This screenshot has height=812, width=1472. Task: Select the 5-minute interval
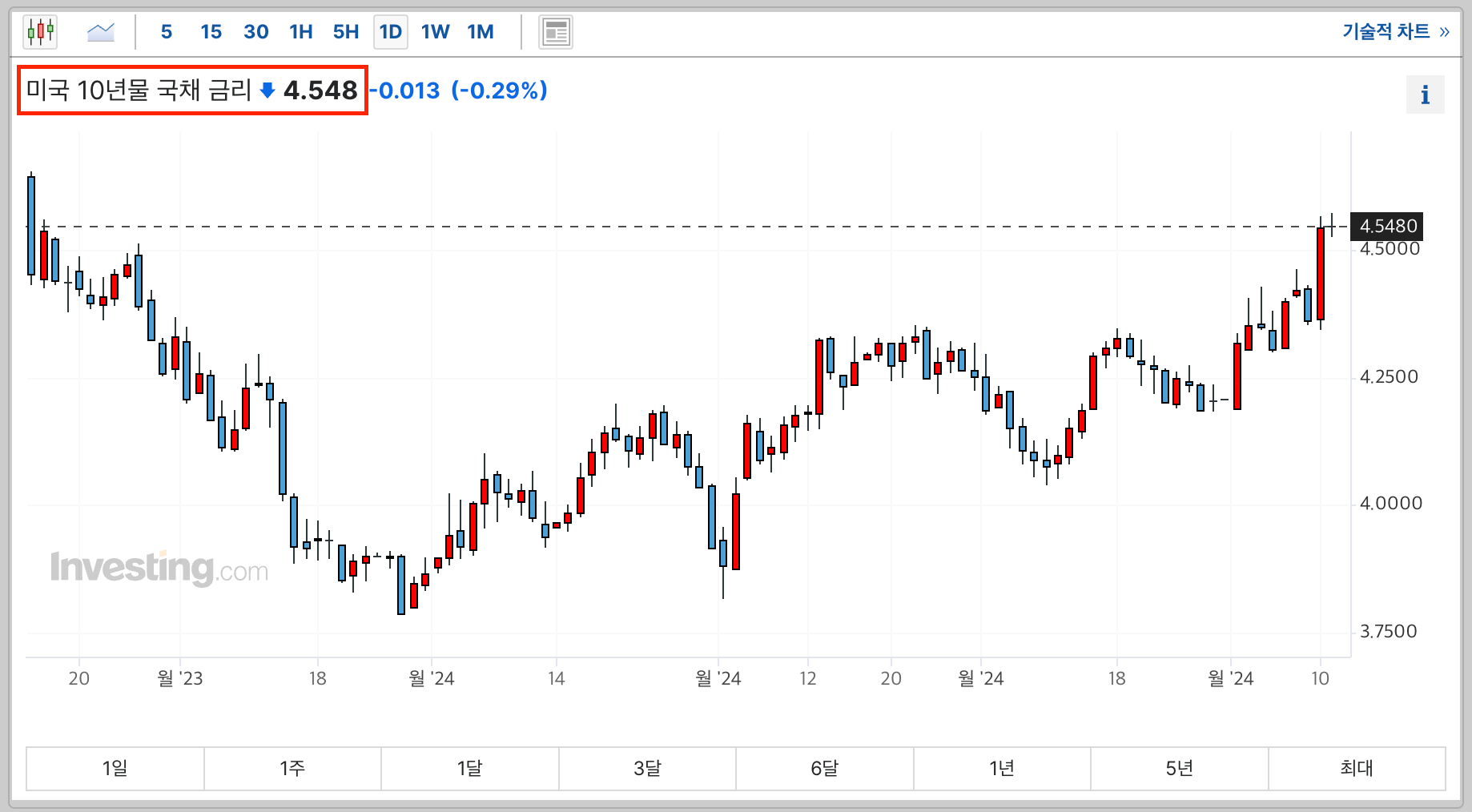point(167,32)
